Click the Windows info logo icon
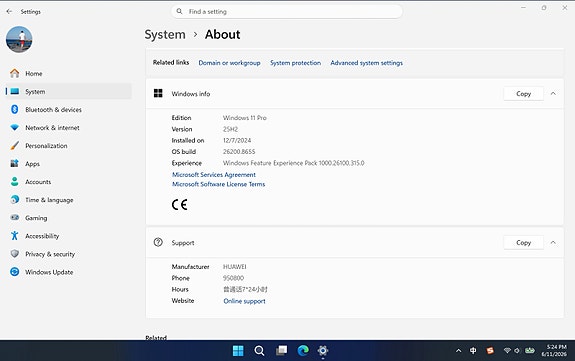575x361 pixels. 158,94
